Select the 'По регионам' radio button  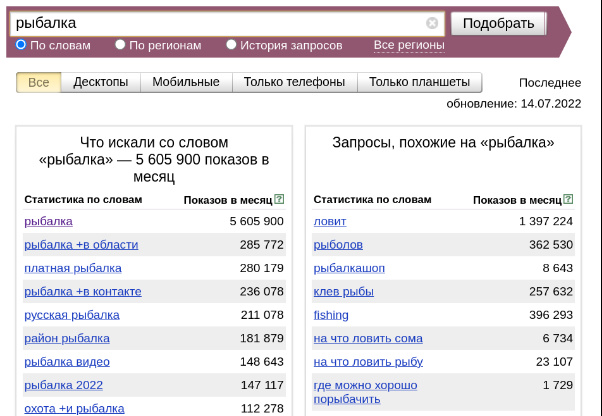pyautogui.click(x=121, y=45)
